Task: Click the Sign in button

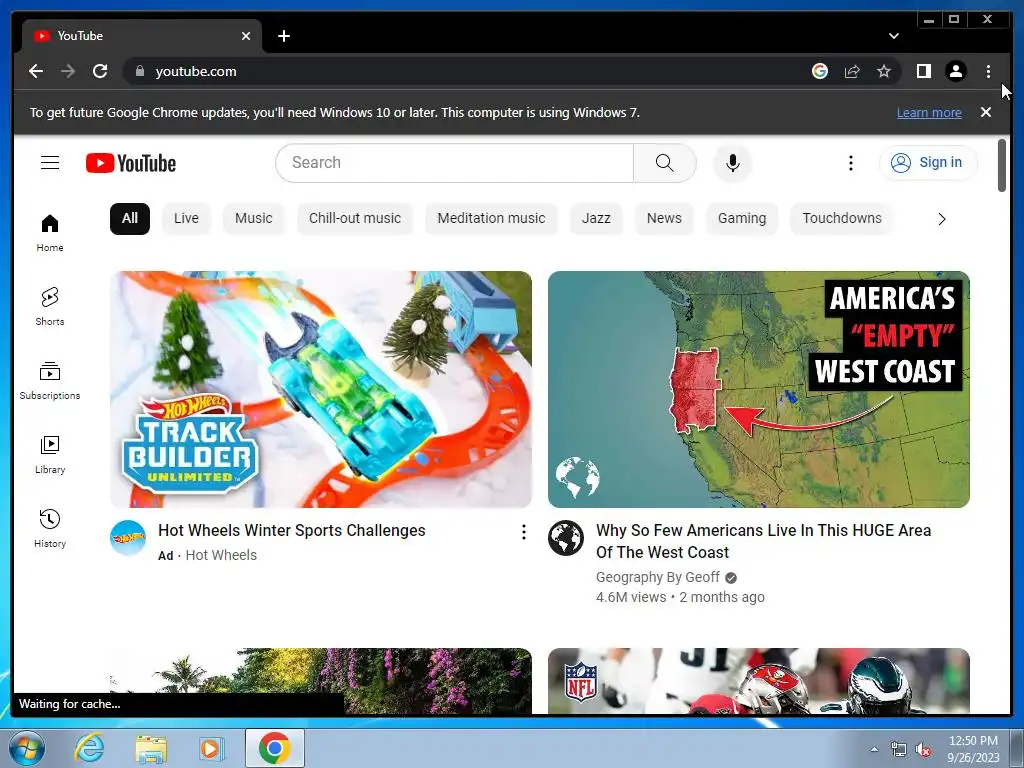Action: pos(928,163)
